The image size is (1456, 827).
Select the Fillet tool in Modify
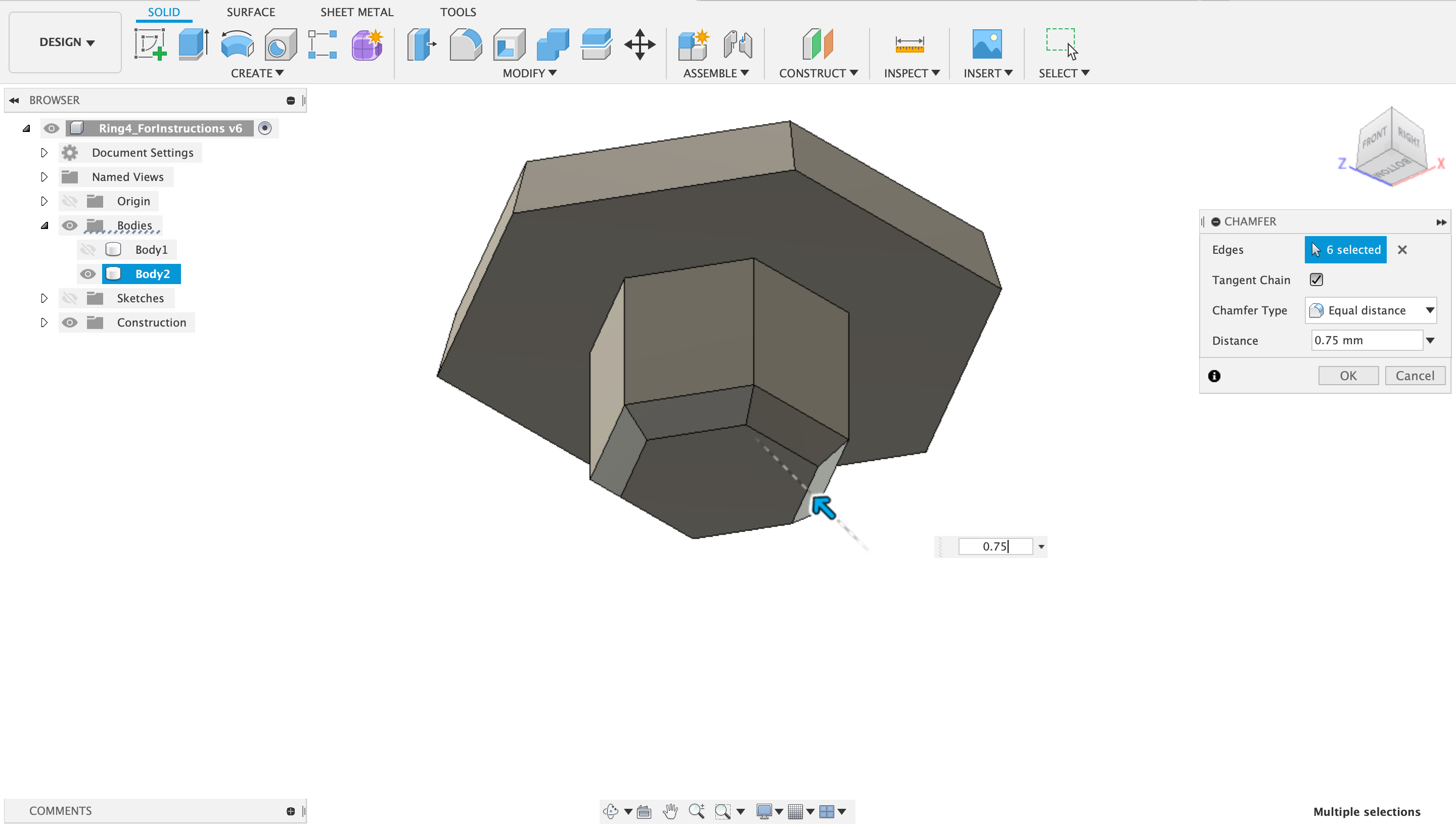coord(465,44)
